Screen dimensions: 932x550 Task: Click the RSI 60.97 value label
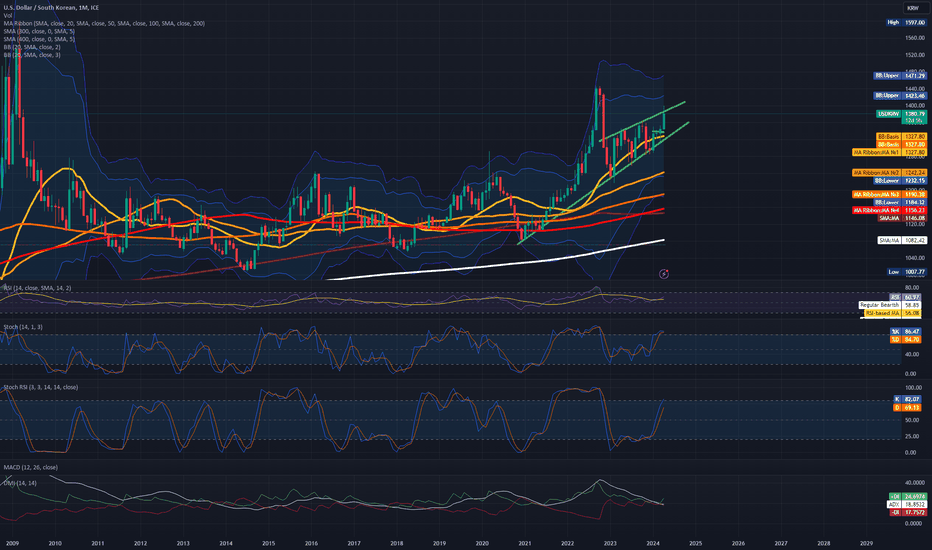(x=905, y=297)
